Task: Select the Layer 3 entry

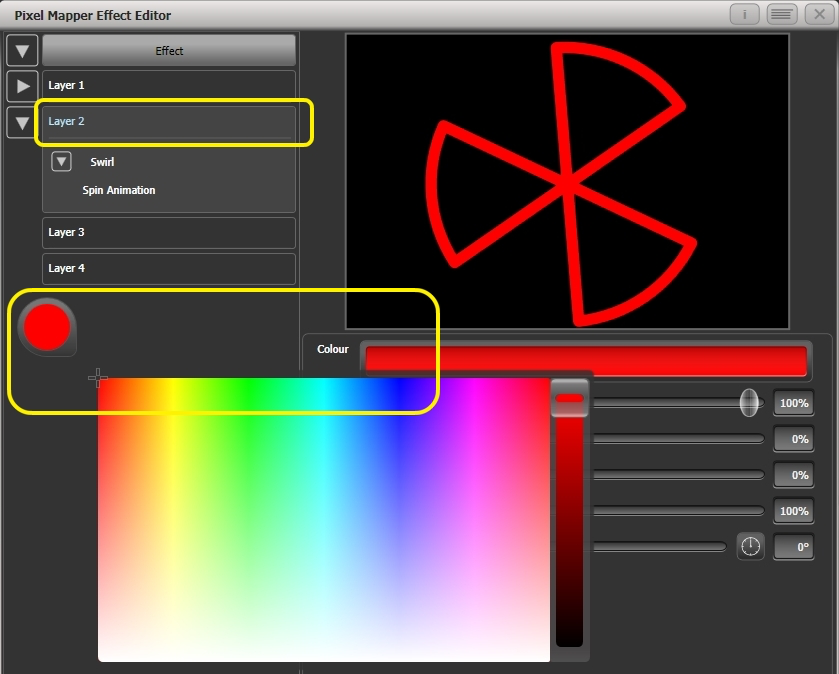Action: [168, 232]
